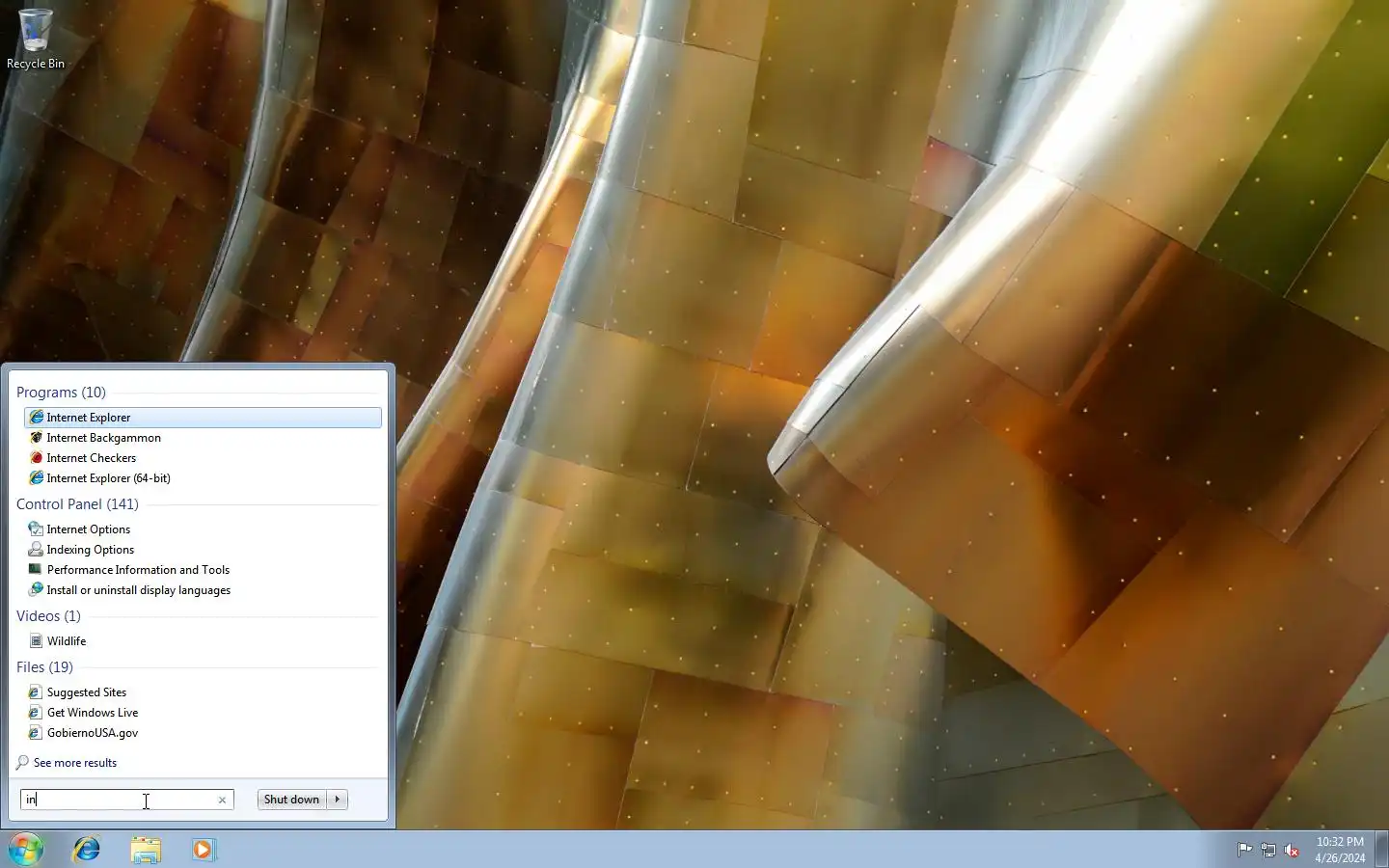The height and width of the screenshot is (868, 1389).
Task: Open the Action Center flag tray icon
Action: click(1244, 850)
